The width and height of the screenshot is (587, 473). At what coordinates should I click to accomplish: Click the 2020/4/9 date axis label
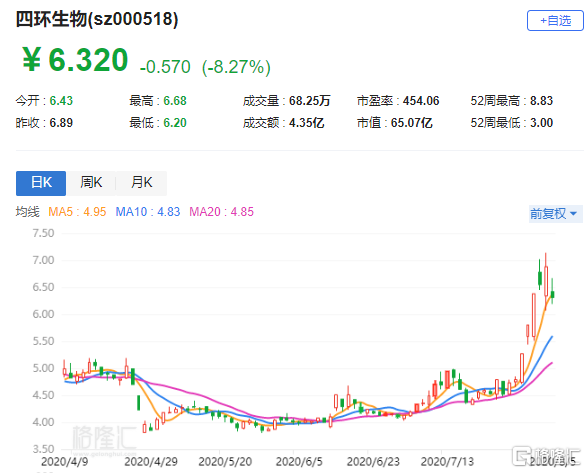click(65, 461)
